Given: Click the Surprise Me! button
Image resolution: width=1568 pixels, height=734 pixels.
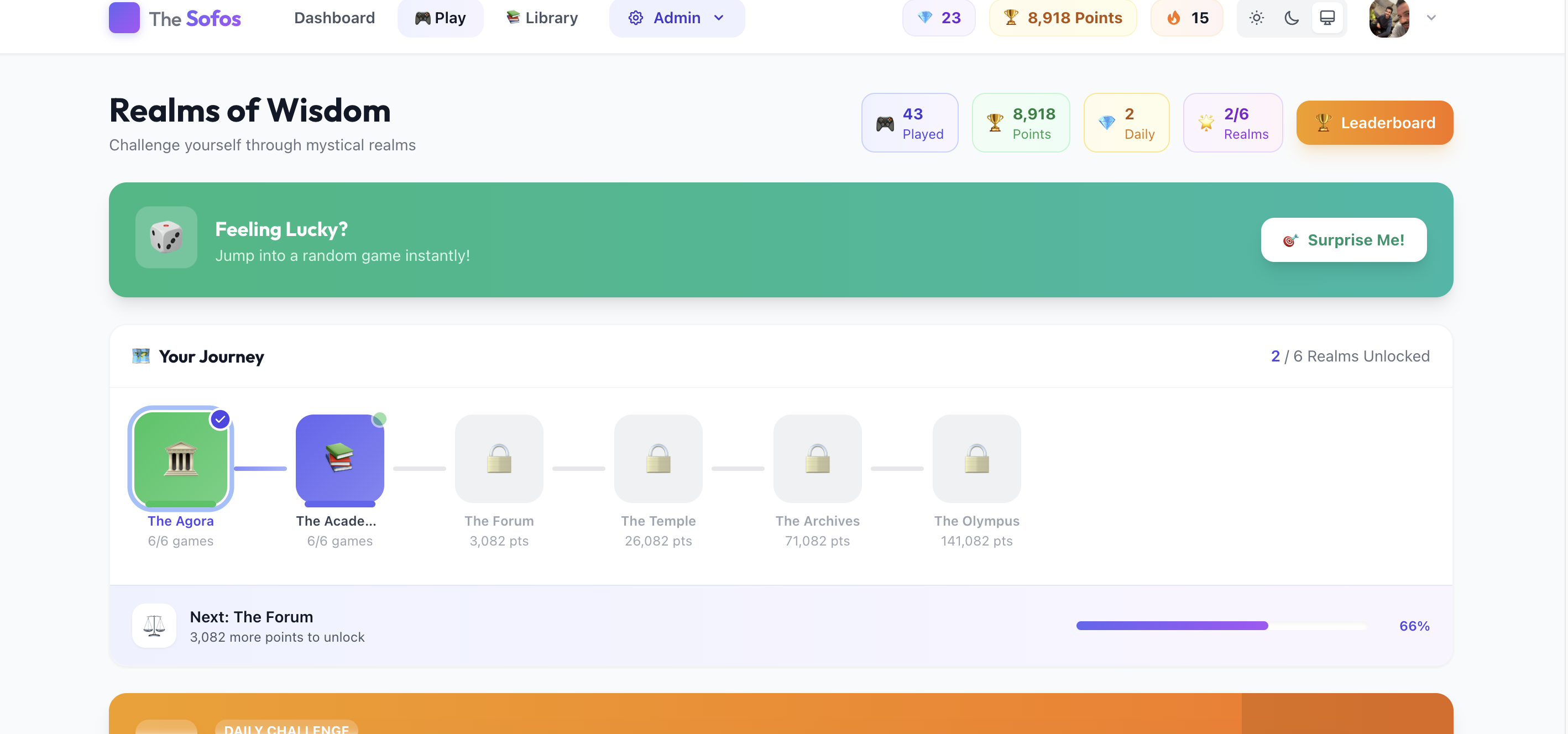Looking at the screenshot, I should click(x=1344, y=240).
